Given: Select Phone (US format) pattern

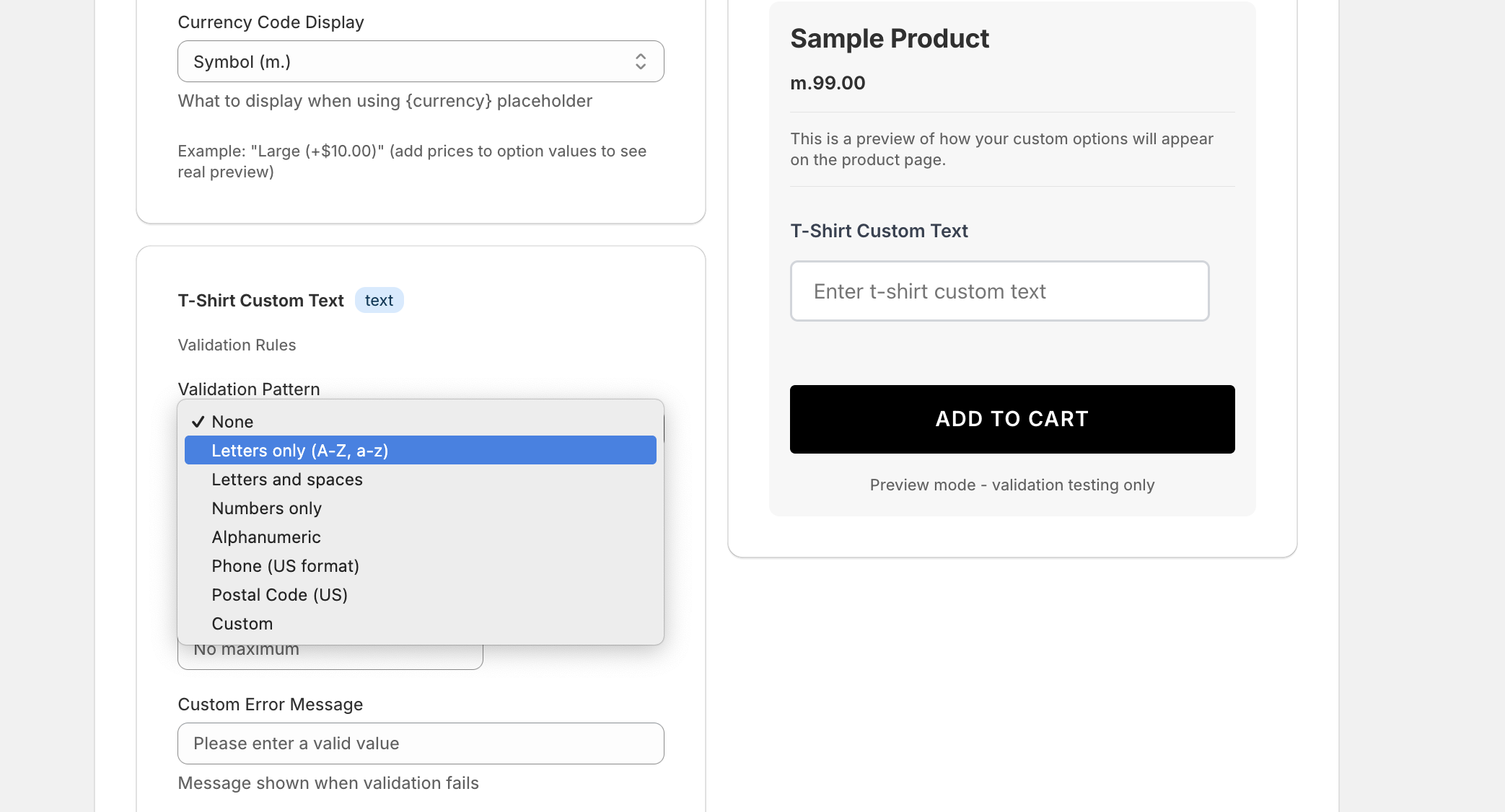Looking at the screenshot, I should [285, 566].
